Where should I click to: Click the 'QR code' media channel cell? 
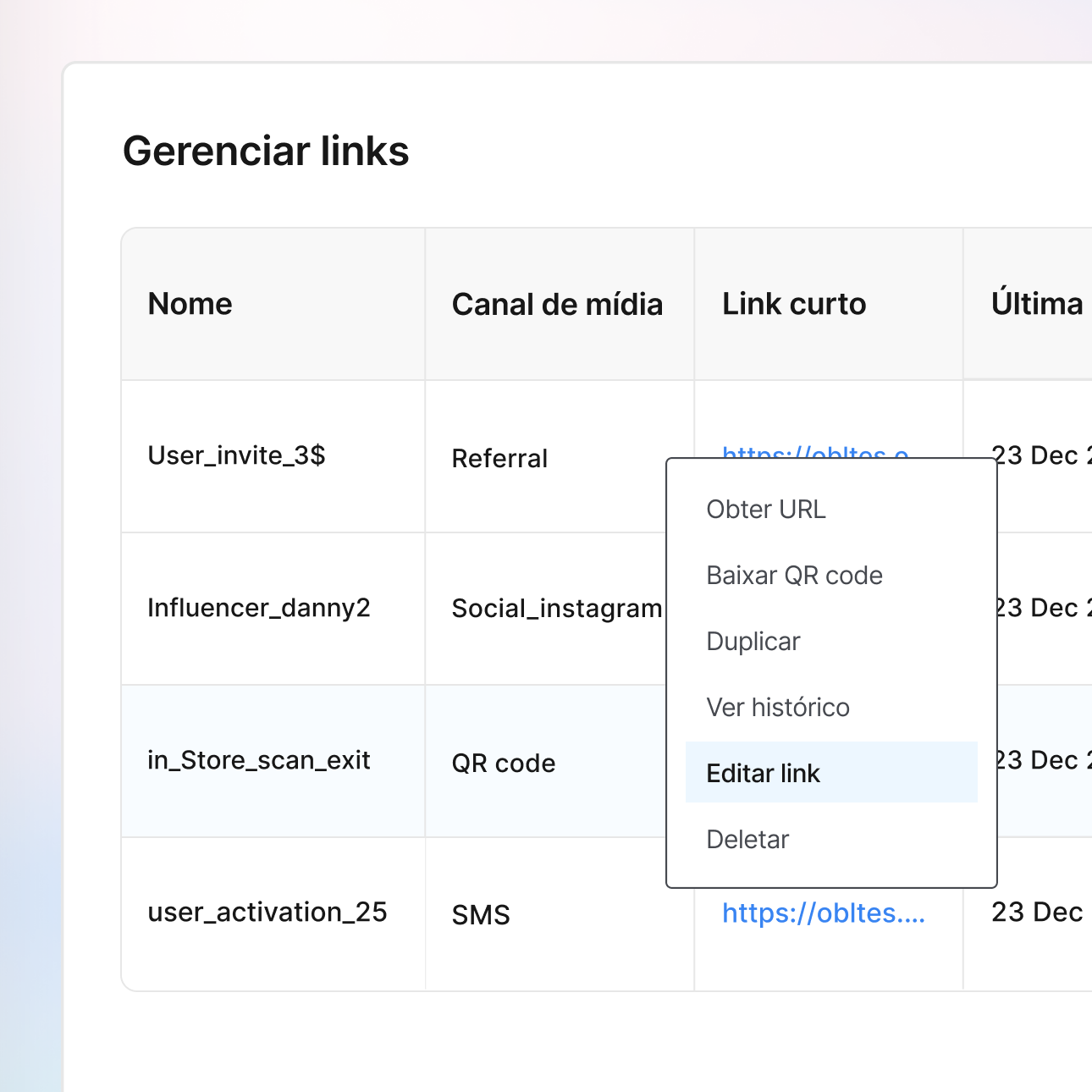(504, 763)
